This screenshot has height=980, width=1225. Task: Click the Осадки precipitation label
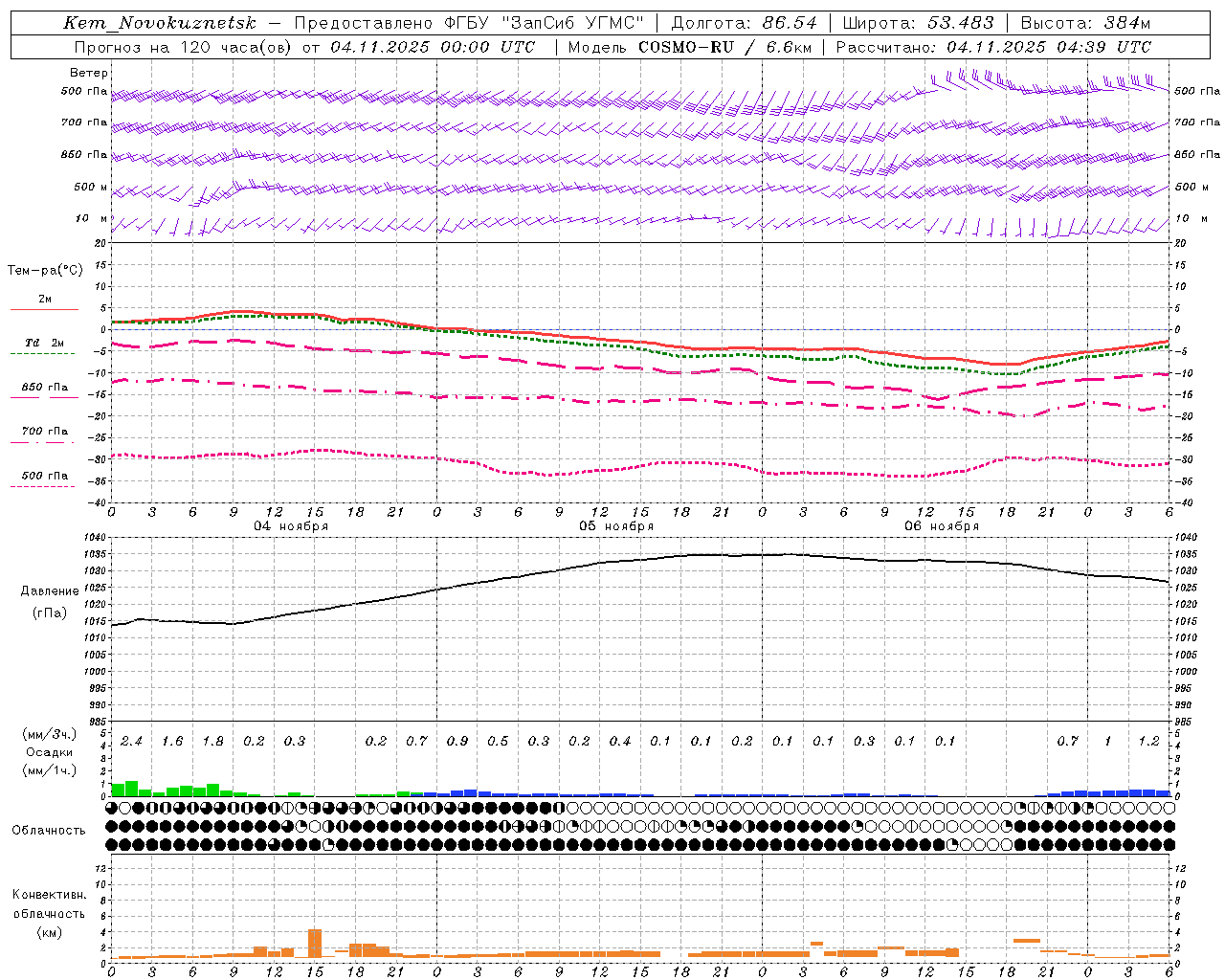tap(49, 752)
